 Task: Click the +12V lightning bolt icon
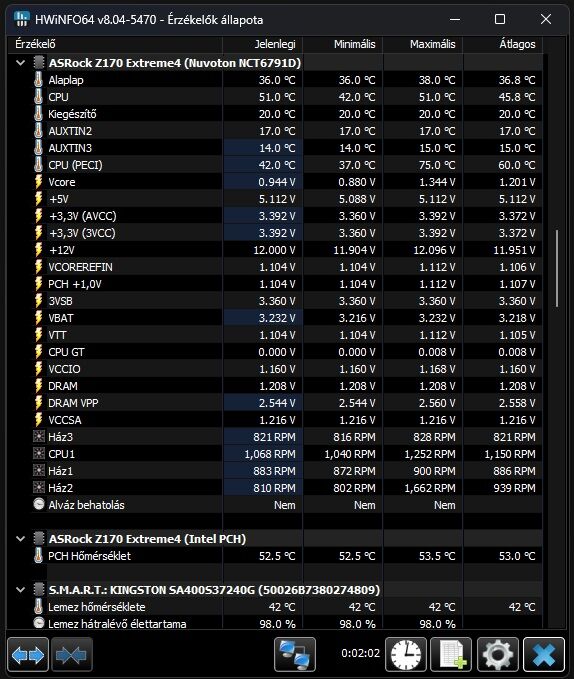39,250
